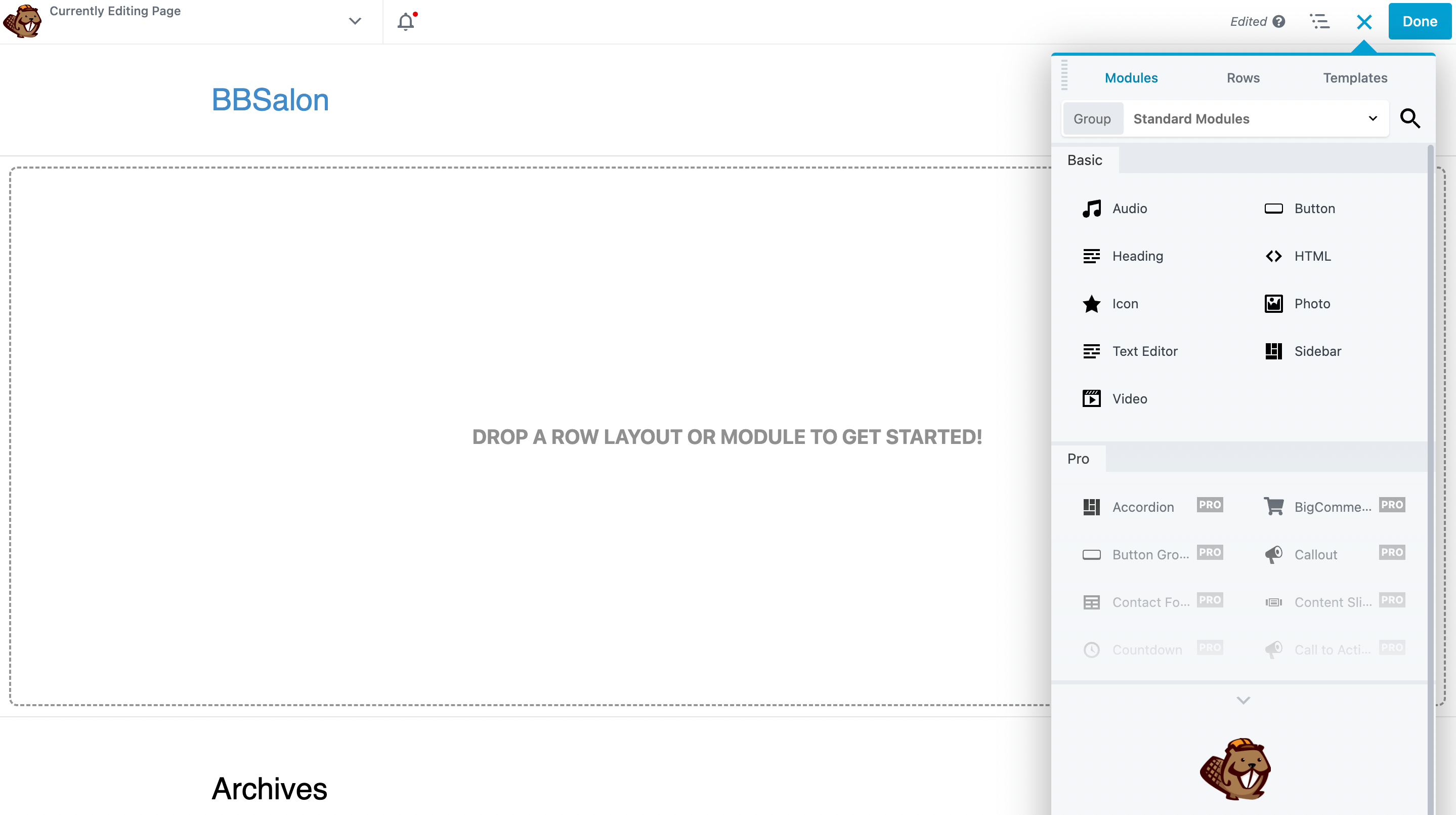This screenshot has height=815, width=1456.
Task: Close the content panel with X
Action: [1364, 21]
